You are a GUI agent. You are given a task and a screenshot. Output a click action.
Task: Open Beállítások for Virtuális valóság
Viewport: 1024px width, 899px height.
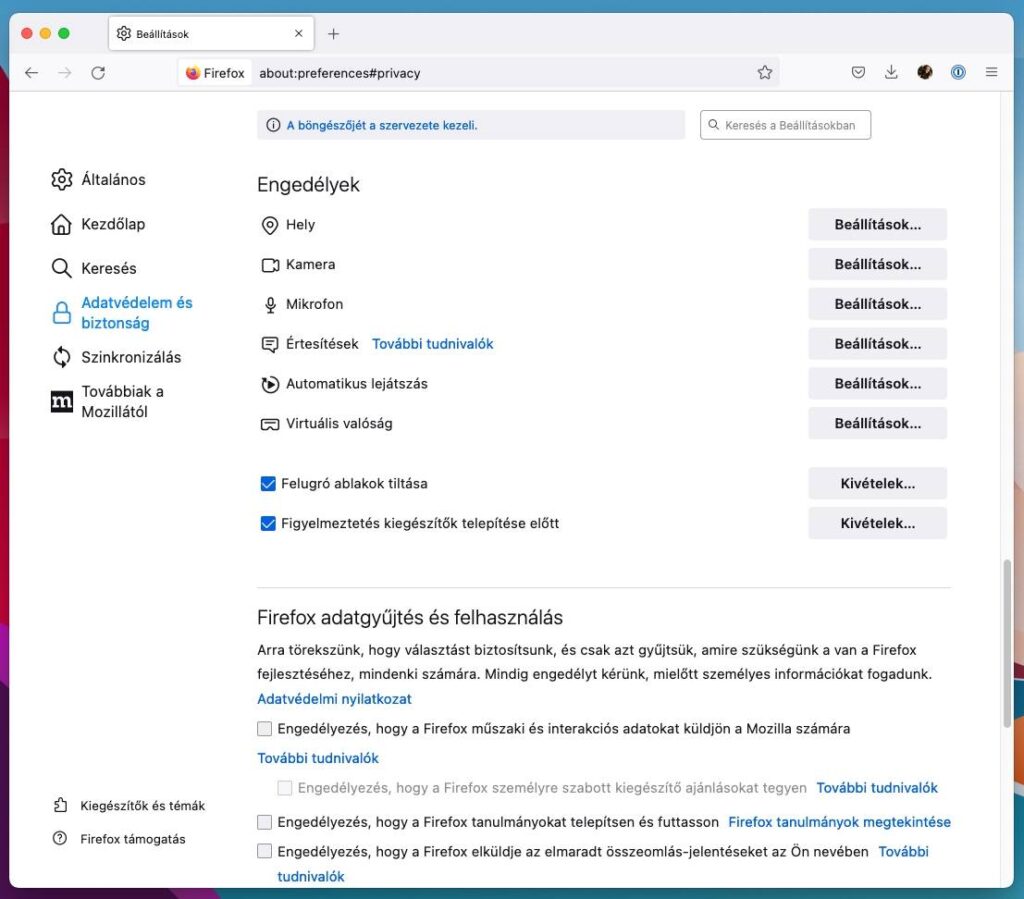[x=877, y=424]
